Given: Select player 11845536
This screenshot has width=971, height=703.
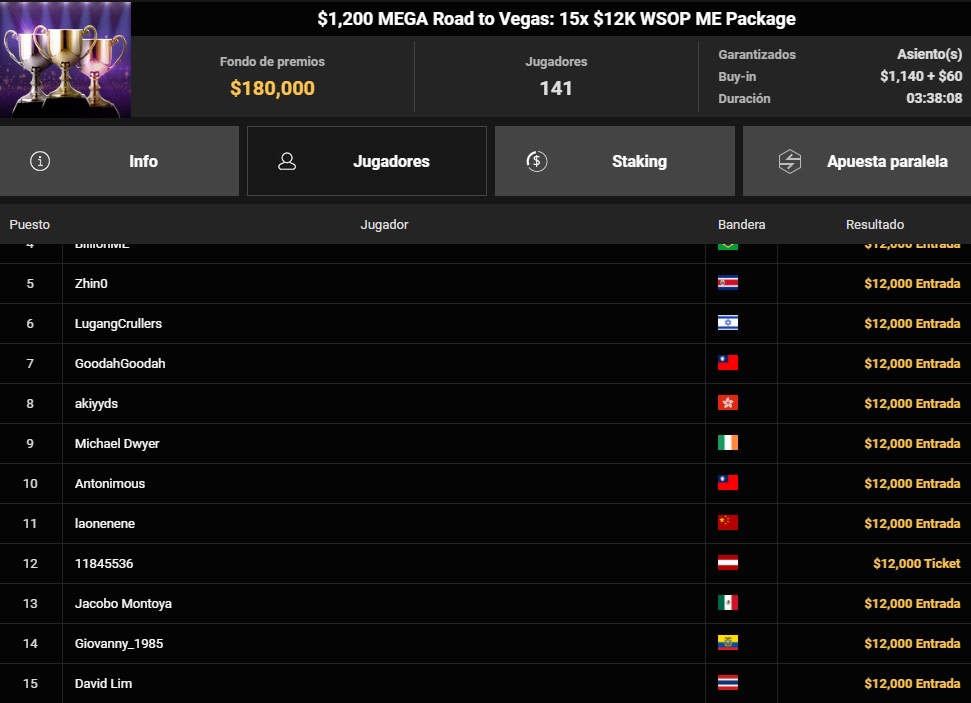Looking at the screenshot, I should coord(104,564).
